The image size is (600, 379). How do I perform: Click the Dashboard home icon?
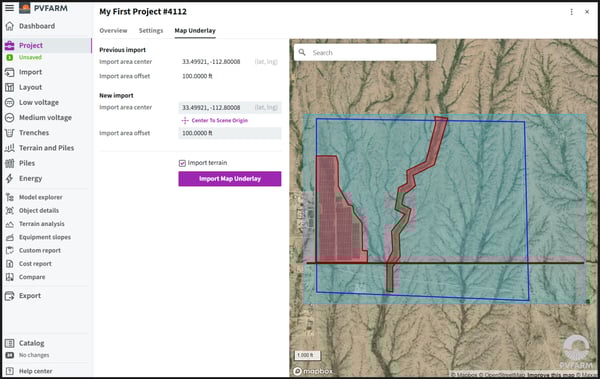(x=10, y=26)
